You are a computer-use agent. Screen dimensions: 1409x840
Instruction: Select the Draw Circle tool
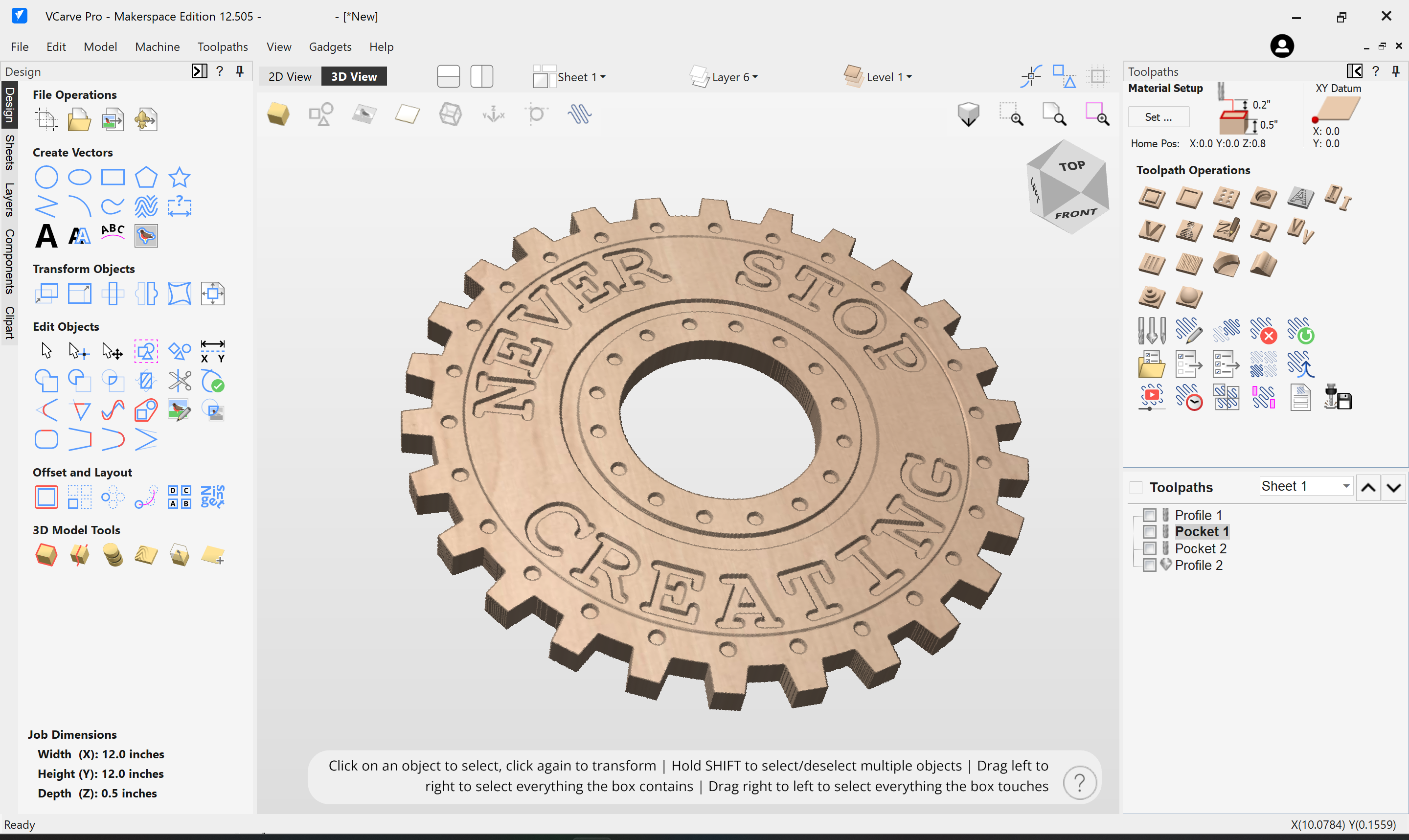pos(46,177)
